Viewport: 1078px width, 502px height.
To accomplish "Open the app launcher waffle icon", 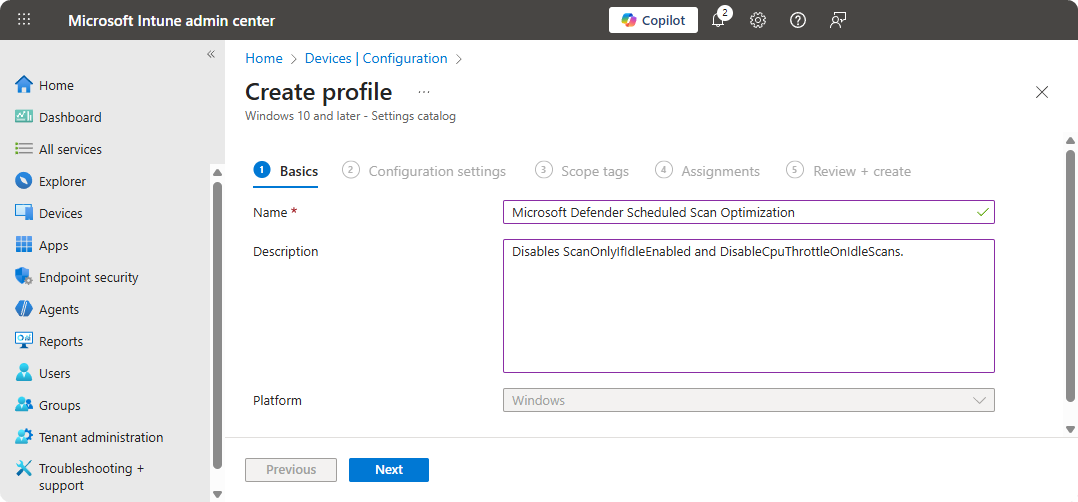I will click(24, 20).
